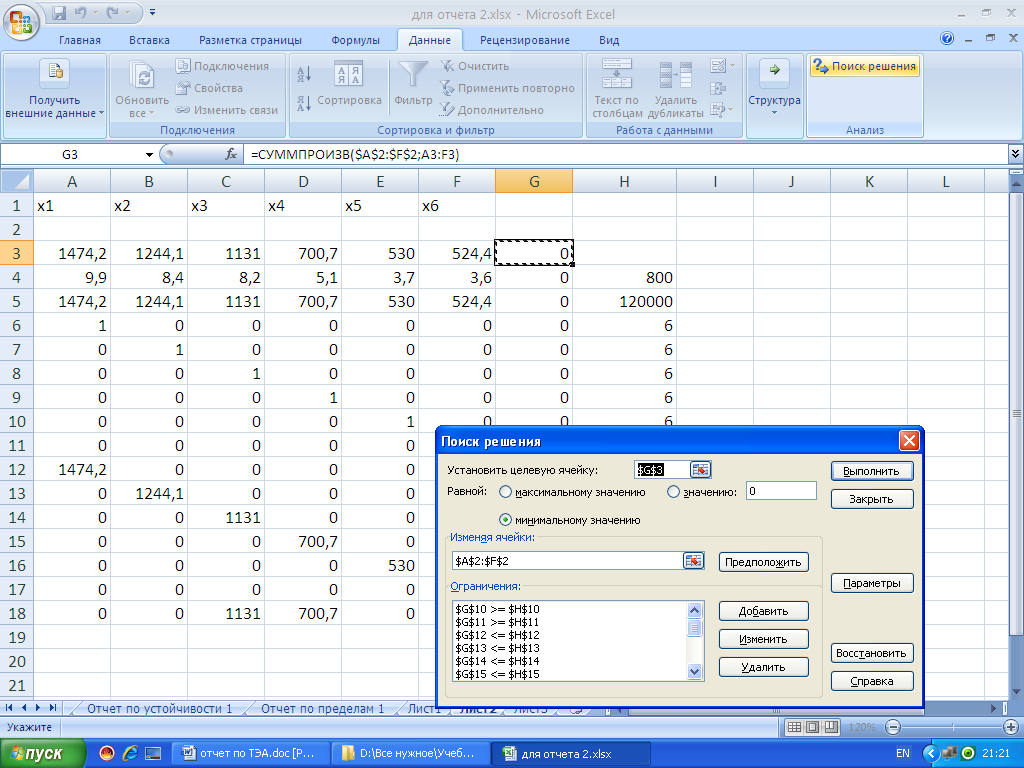Click range picker for changing cells
The height and width of the screenshot is (768, 1024).
[694, 561]
